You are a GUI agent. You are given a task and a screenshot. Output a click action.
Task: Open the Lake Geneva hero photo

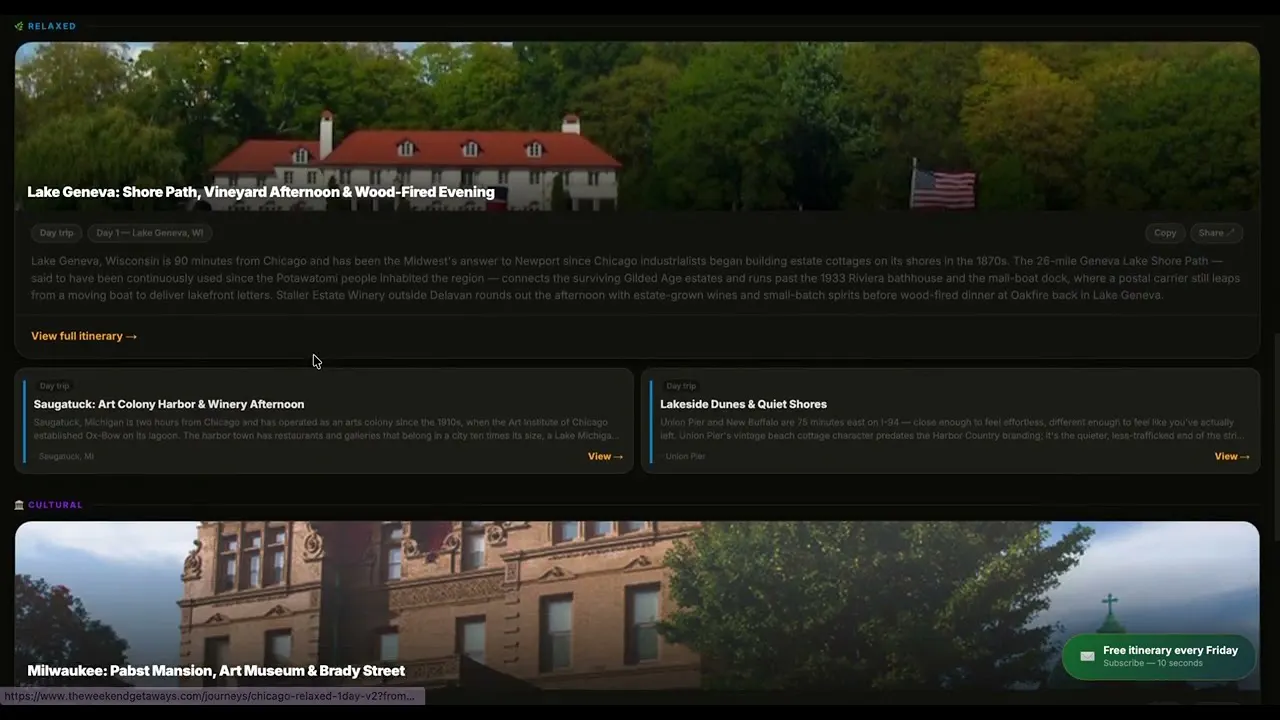pyautogui.click(x=637, y=126)
